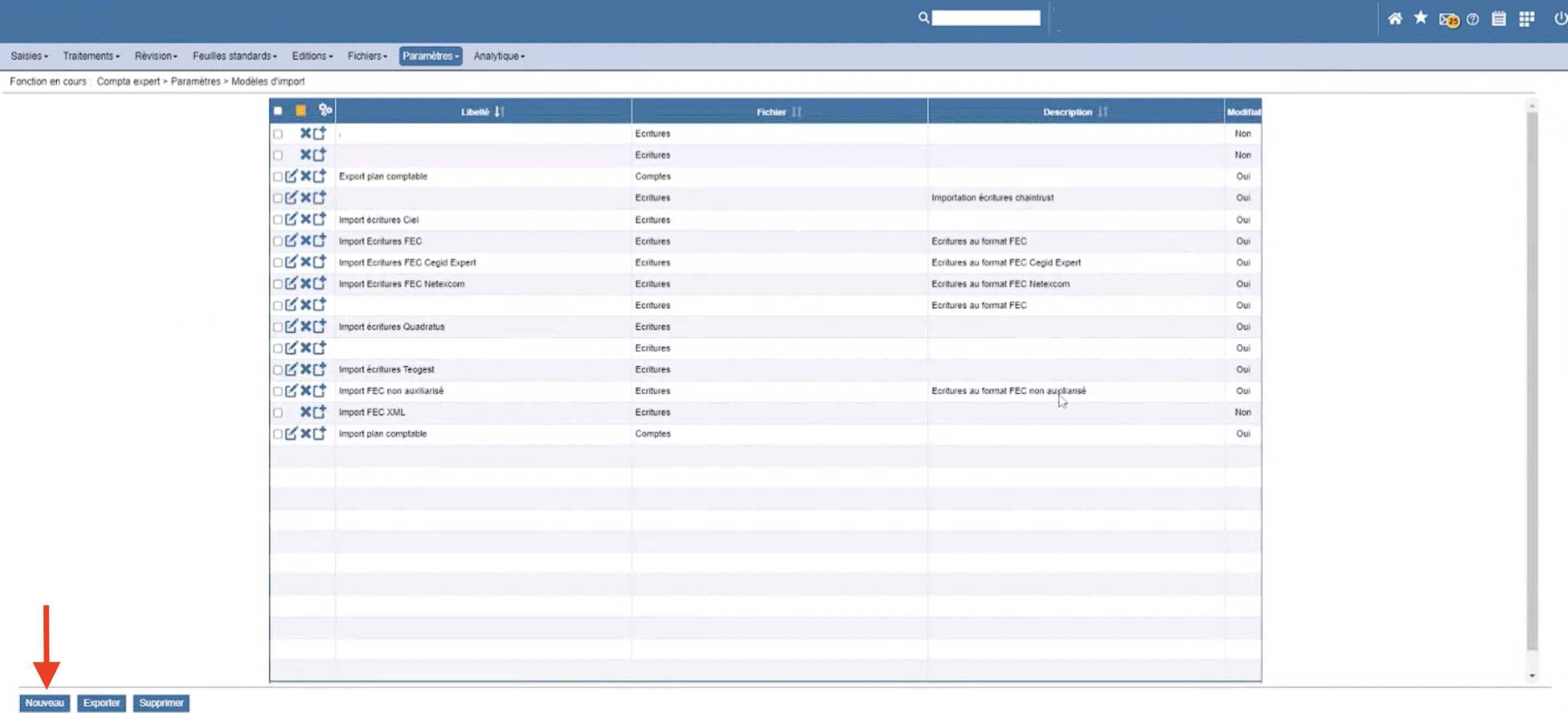The image size is (1568, 713).
Task: Select 'Ecritures au format FEC Netexcom' description
Action: tap(1075, 283)
